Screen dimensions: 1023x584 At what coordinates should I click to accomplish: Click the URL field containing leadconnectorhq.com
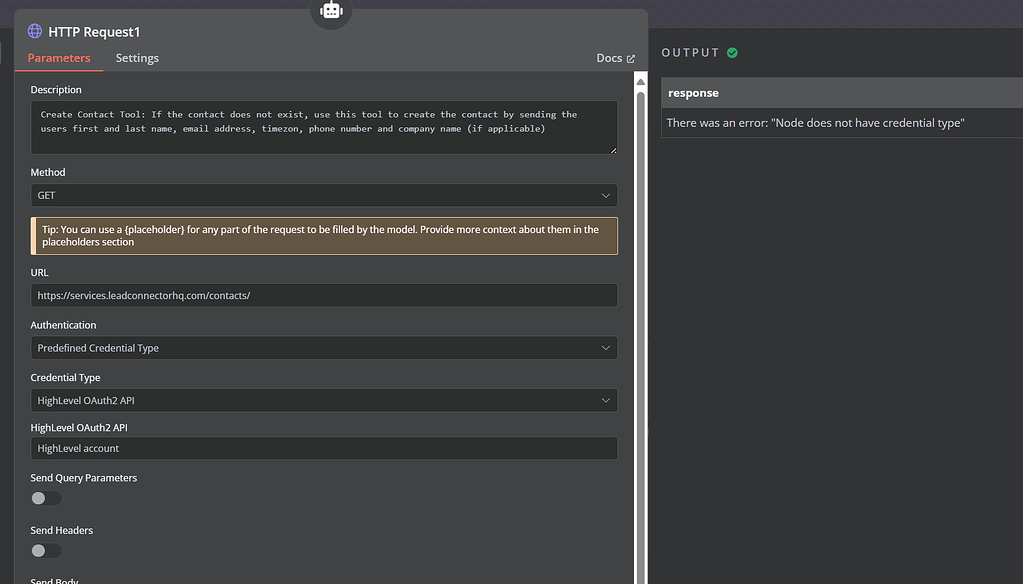(x=323, y=294)
